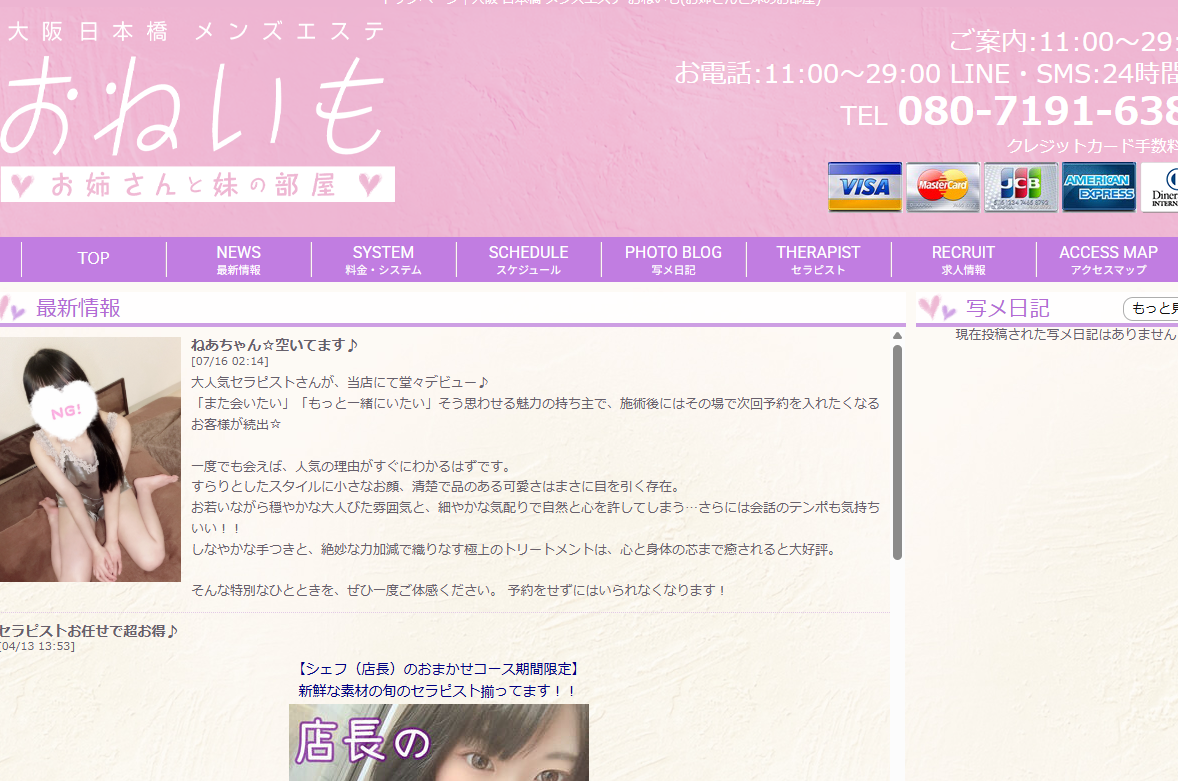Click the もっと見る button in 写メ日記

pos(1151,309)
